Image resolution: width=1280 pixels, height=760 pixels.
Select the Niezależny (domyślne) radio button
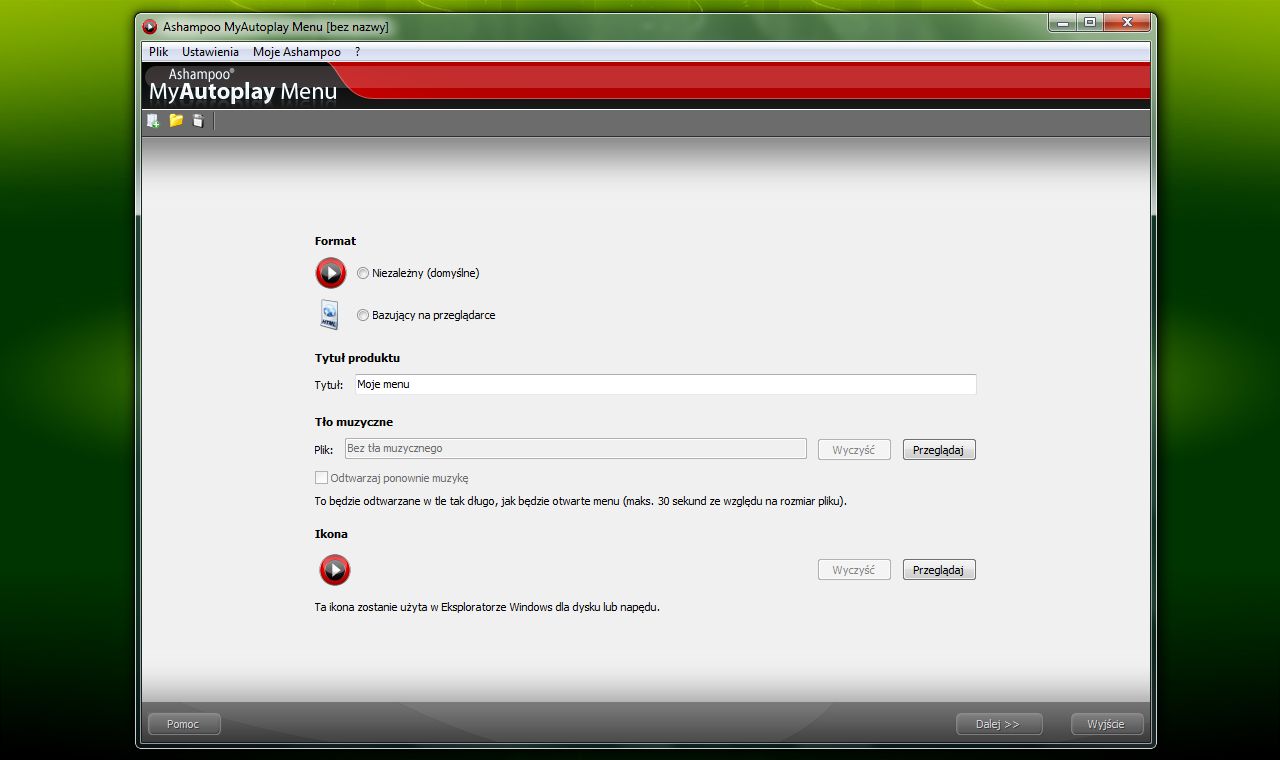pos(363,273)
